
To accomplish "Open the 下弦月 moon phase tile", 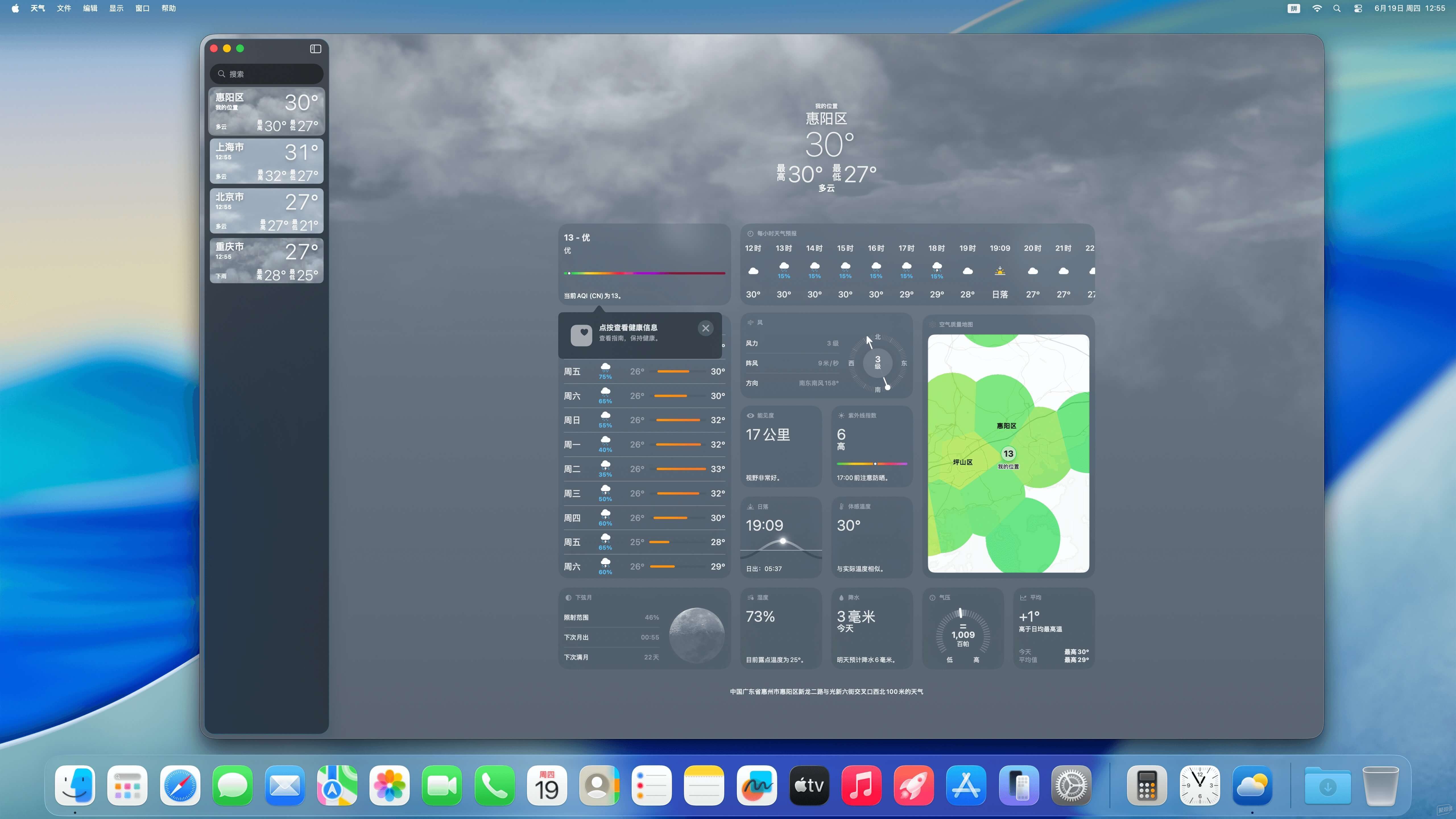I will 644,628.
